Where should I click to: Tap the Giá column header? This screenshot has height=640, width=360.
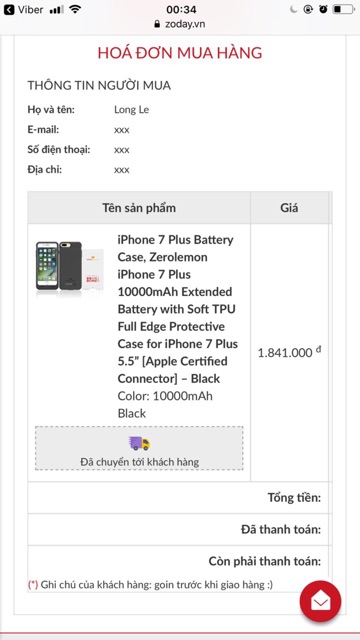[289, 208]
